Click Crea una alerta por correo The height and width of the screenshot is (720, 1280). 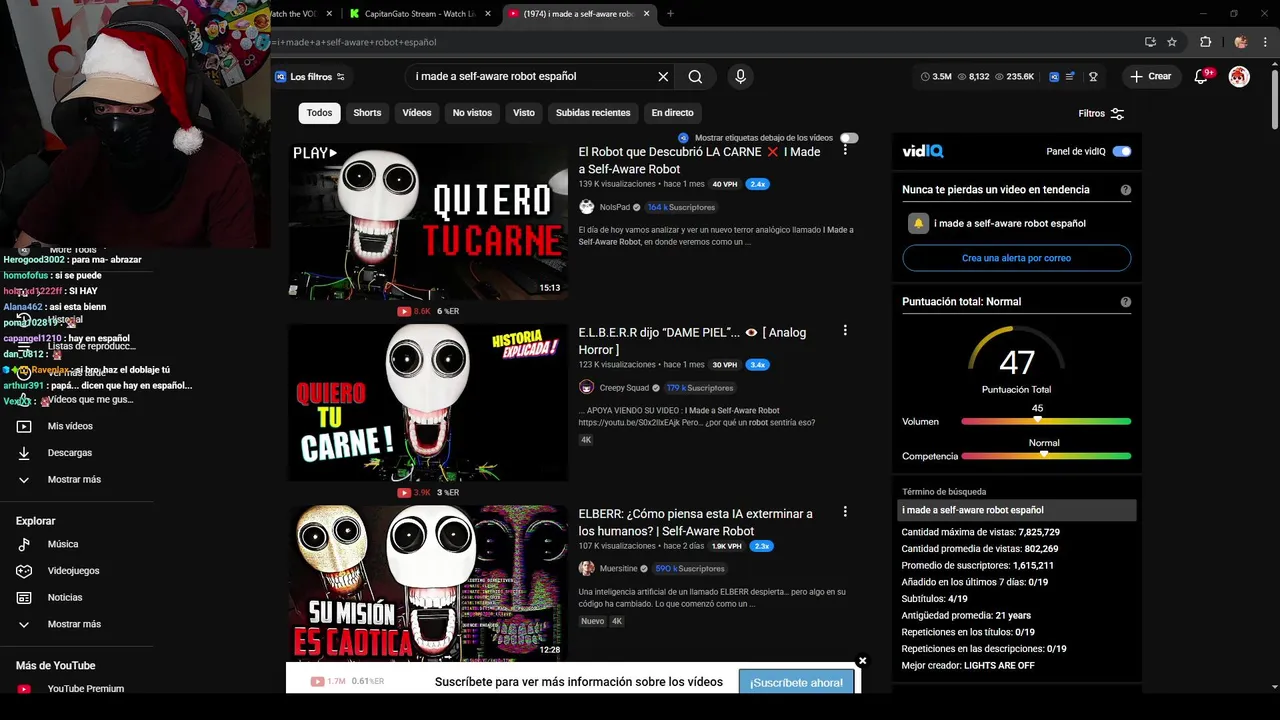click(x=1016, y=258)
